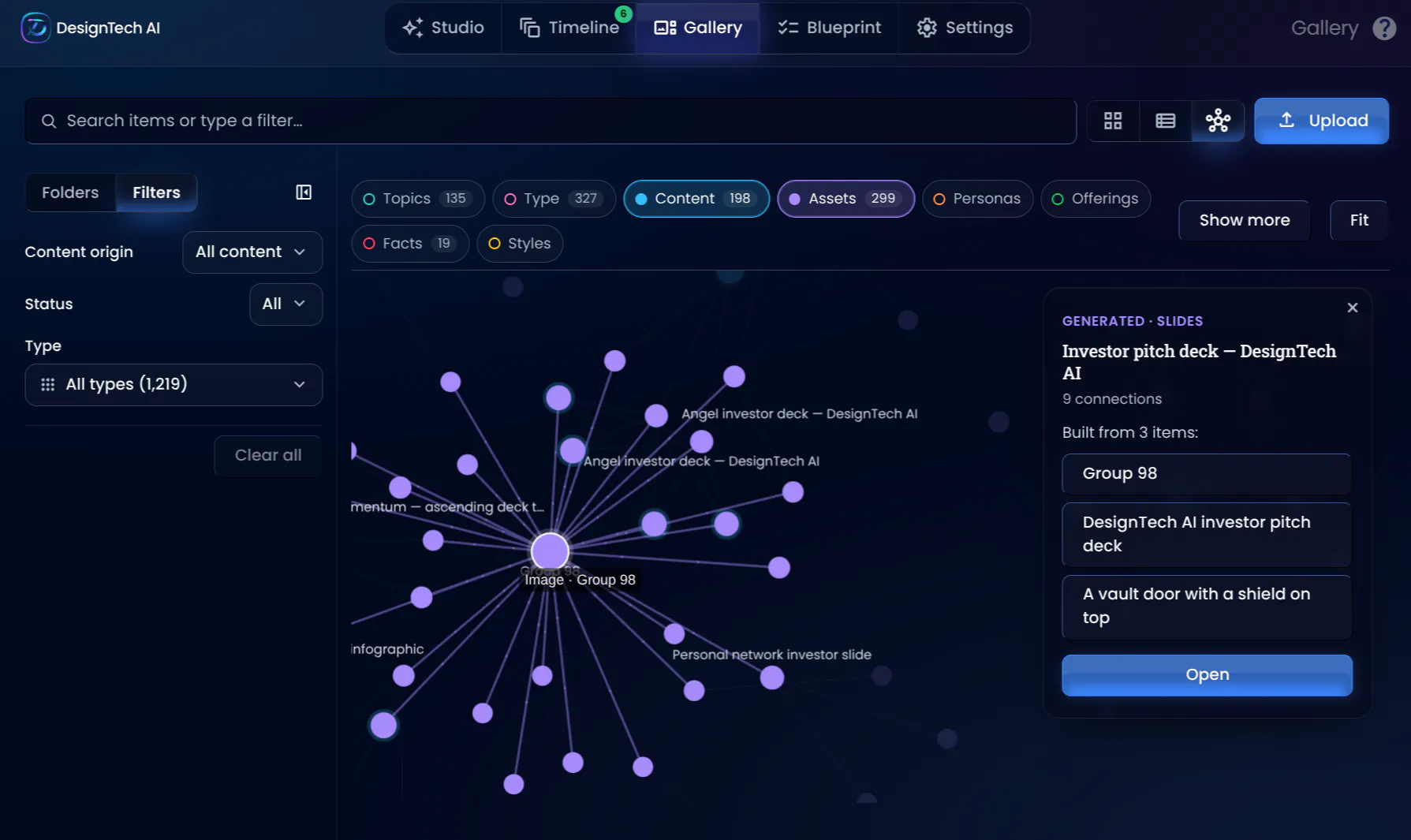Enable the Offerings filter chip
The image size is (1411, 840).
(1096, 199)
